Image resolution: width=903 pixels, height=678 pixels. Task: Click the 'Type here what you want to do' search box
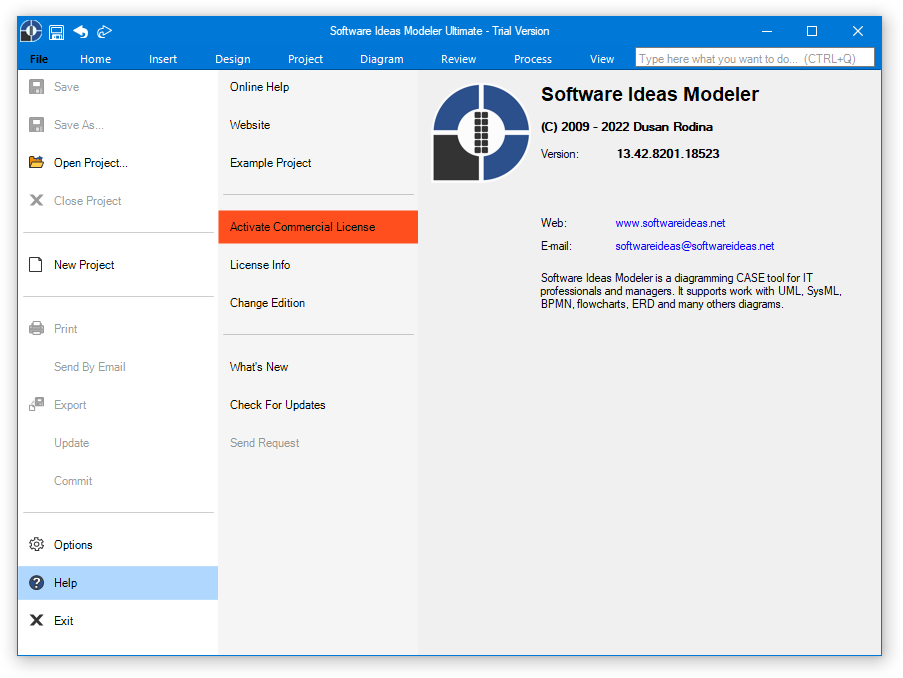754,58
